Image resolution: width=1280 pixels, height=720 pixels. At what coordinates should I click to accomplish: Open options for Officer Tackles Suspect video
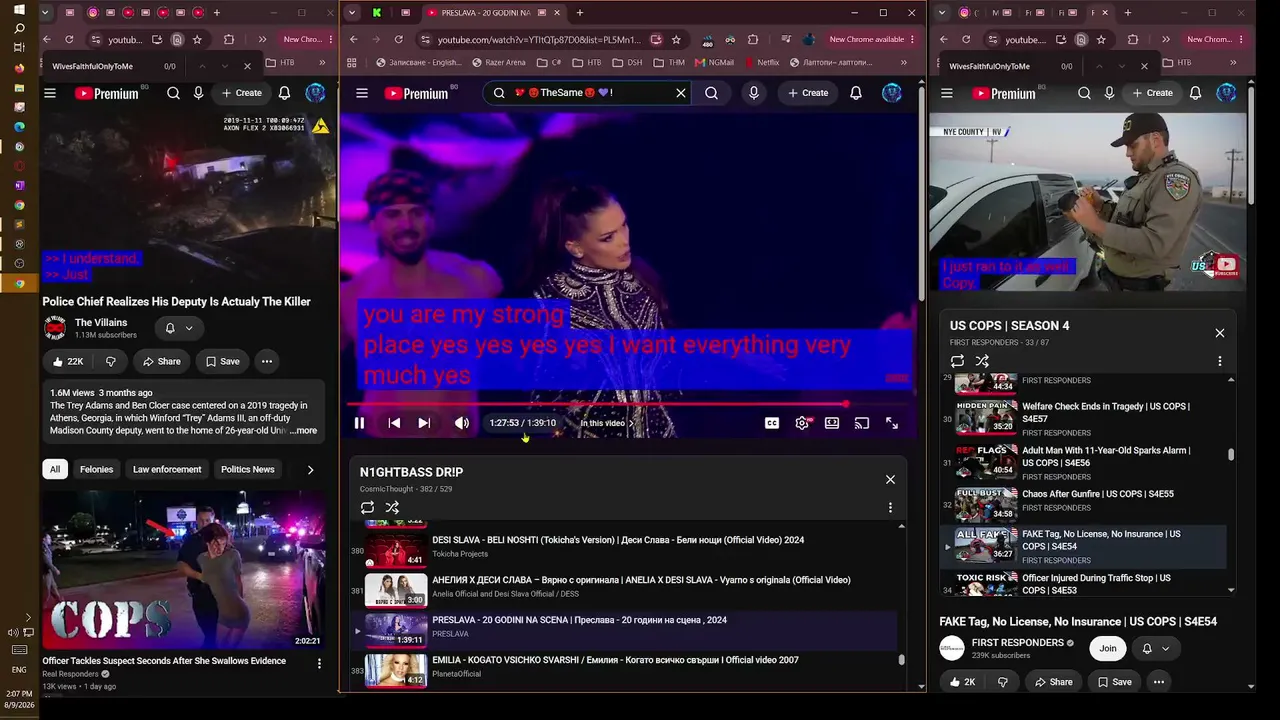pos(319,663)
